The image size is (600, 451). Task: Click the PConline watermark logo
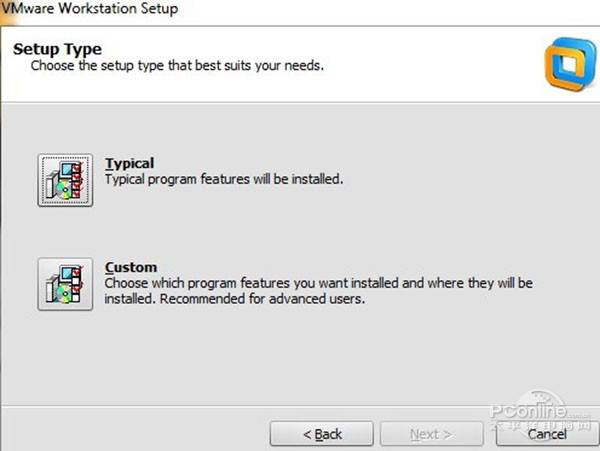point(528,411)
